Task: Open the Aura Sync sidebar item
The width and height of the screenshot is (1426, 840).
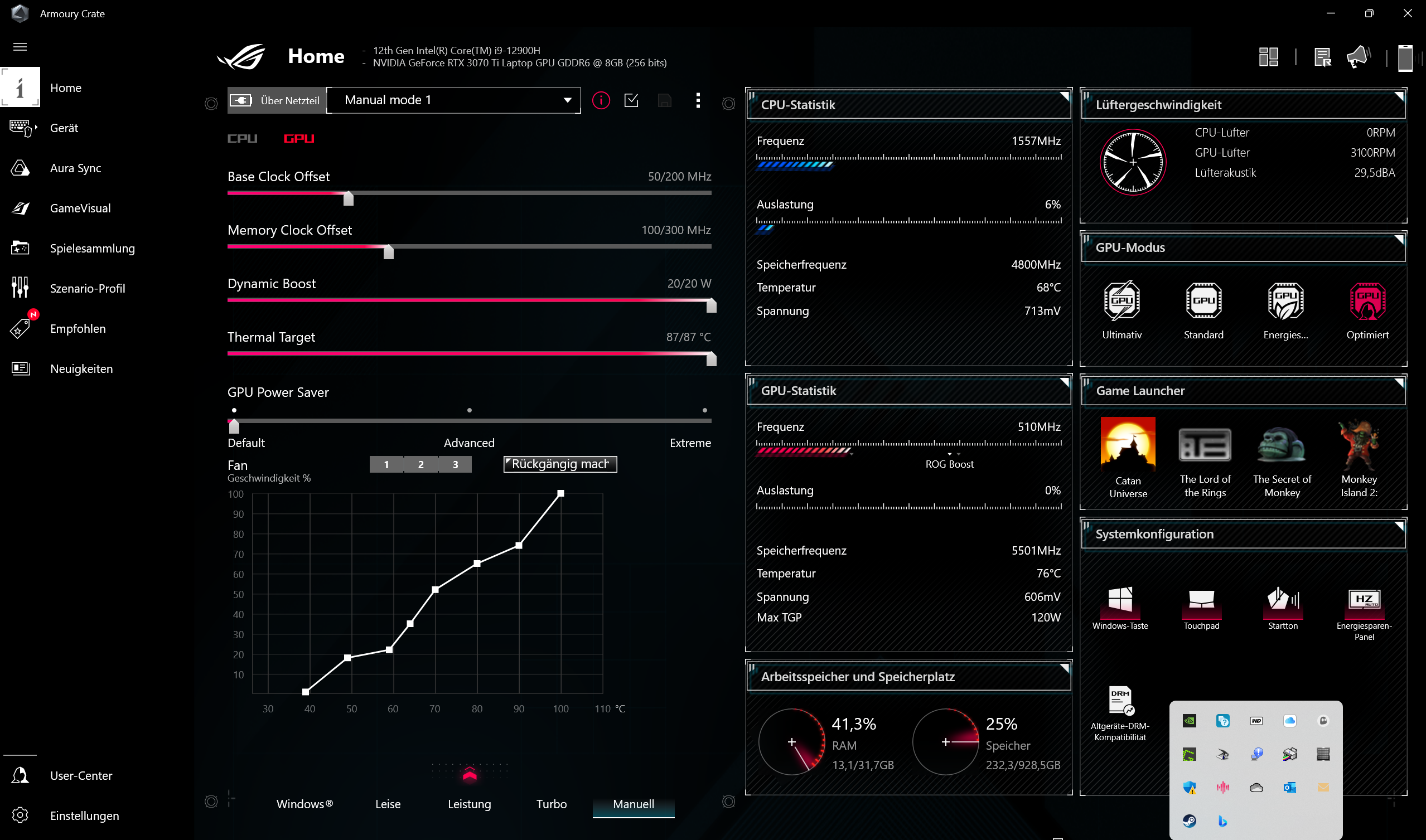Action: point(75,168)
